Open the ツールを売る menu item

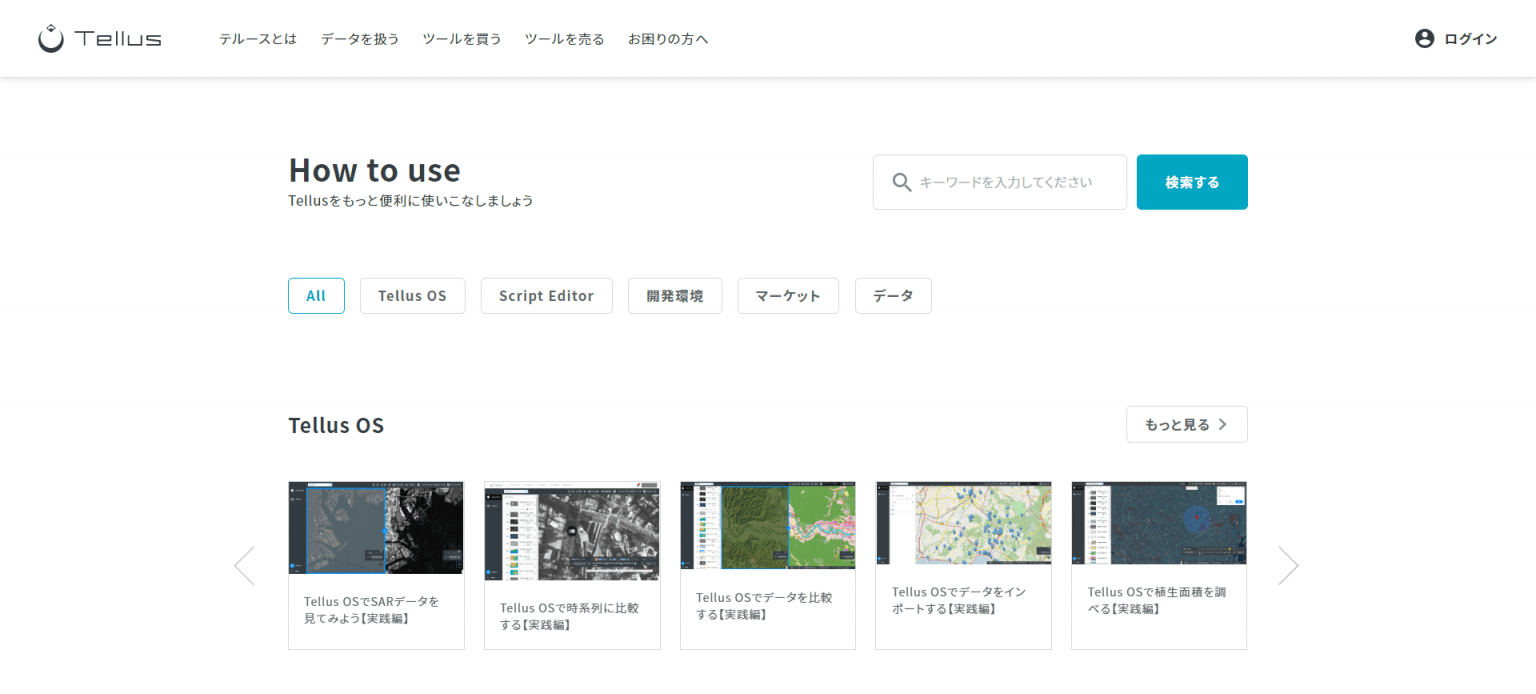[564, 39]
